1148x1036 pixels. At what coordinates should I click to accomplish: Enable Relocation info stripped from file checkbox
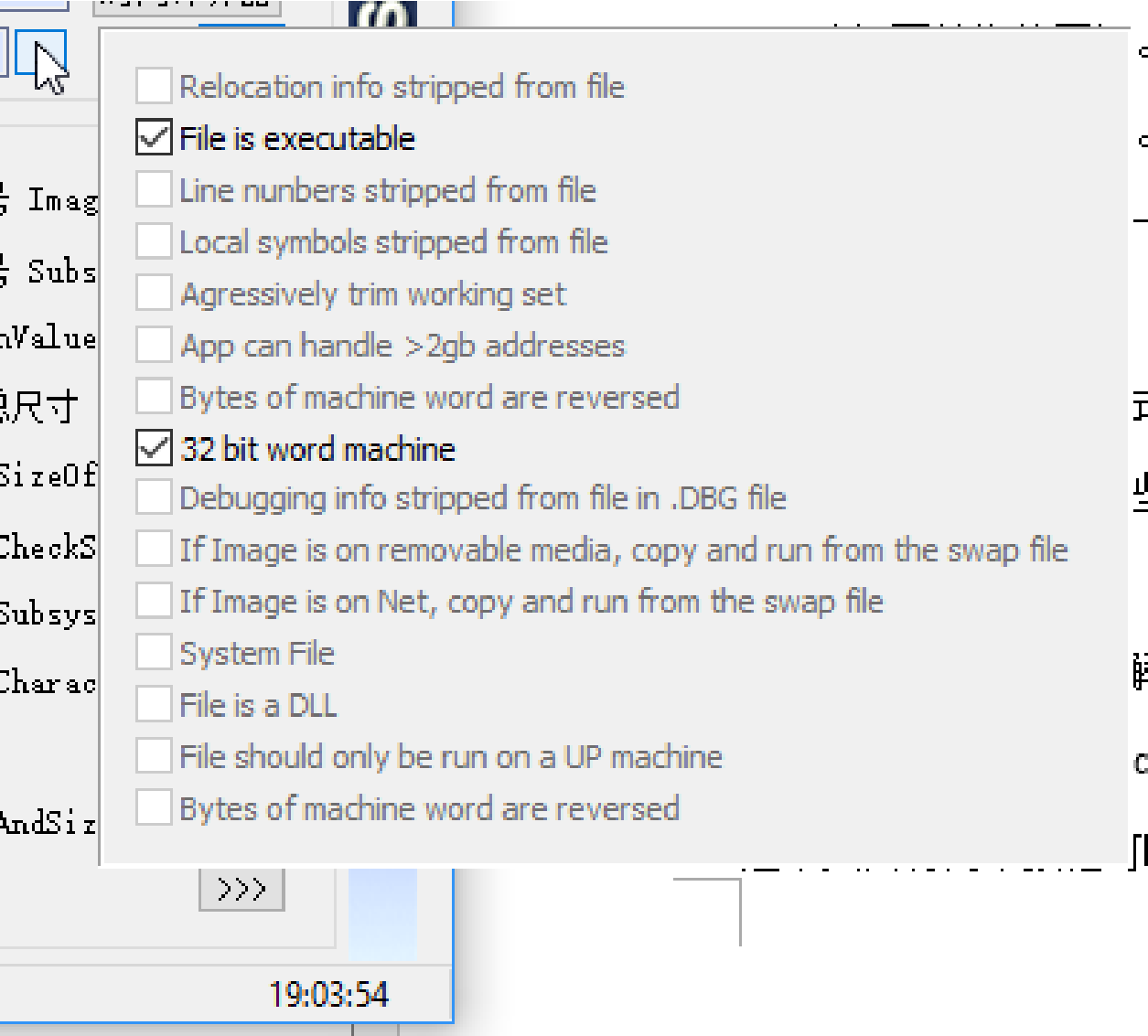pos(154,86)
